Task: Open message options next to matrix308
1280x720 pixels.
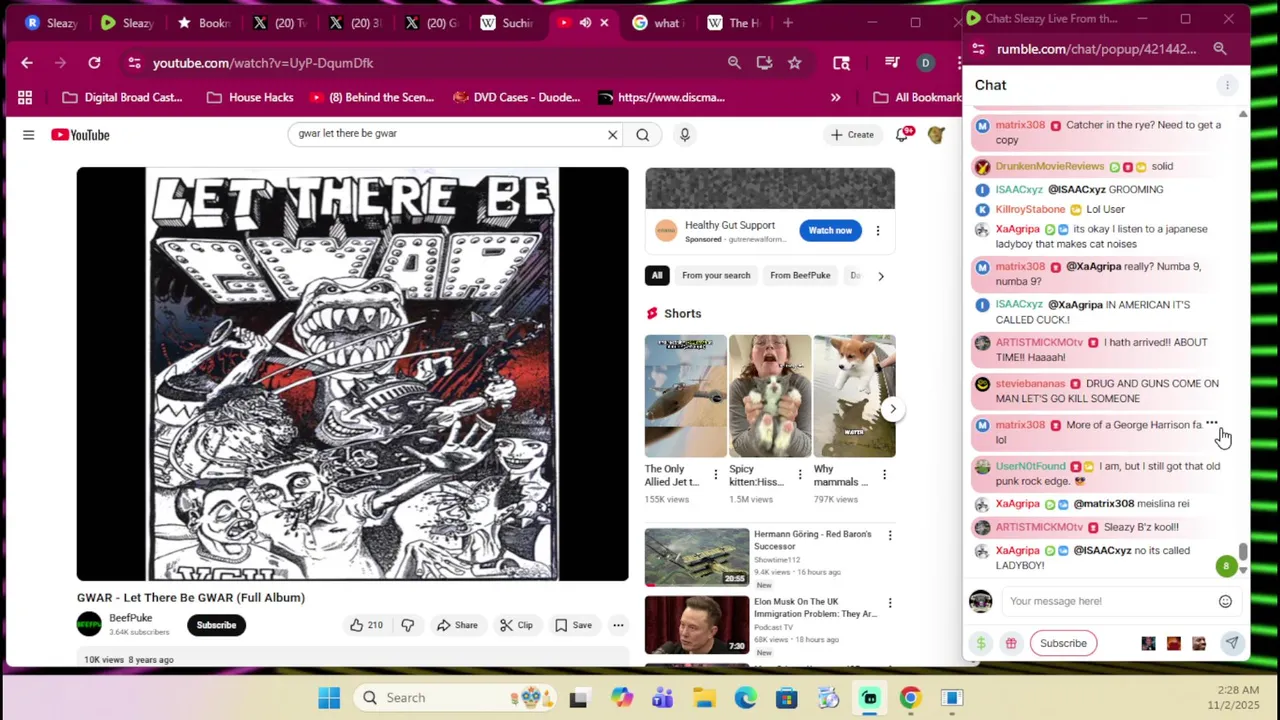Action: pyautogui.click(x=1212, y=423)
